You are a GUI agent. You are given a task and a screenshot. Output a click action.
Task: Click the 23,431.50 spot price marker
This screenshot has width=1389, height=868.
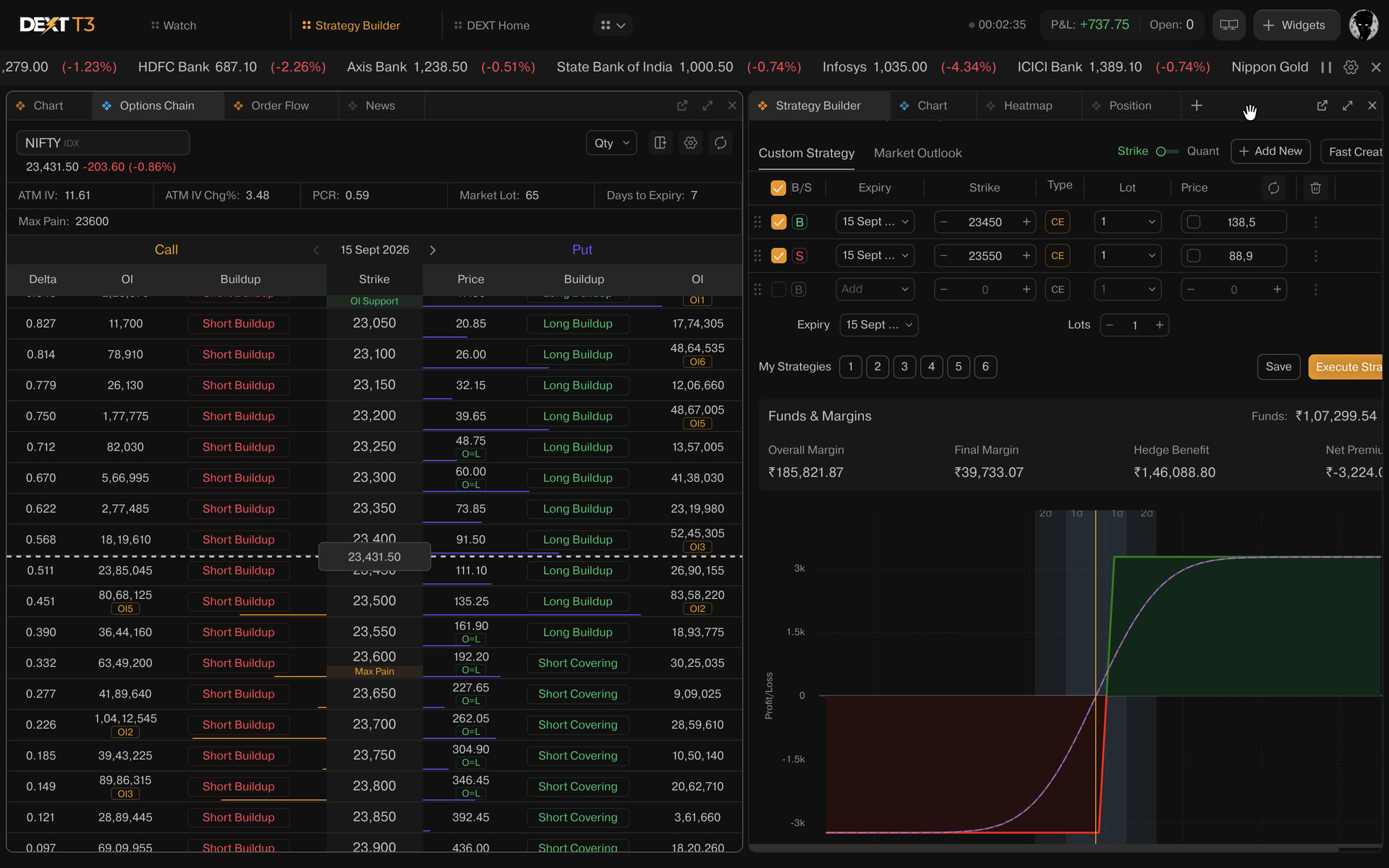point(375,557)
